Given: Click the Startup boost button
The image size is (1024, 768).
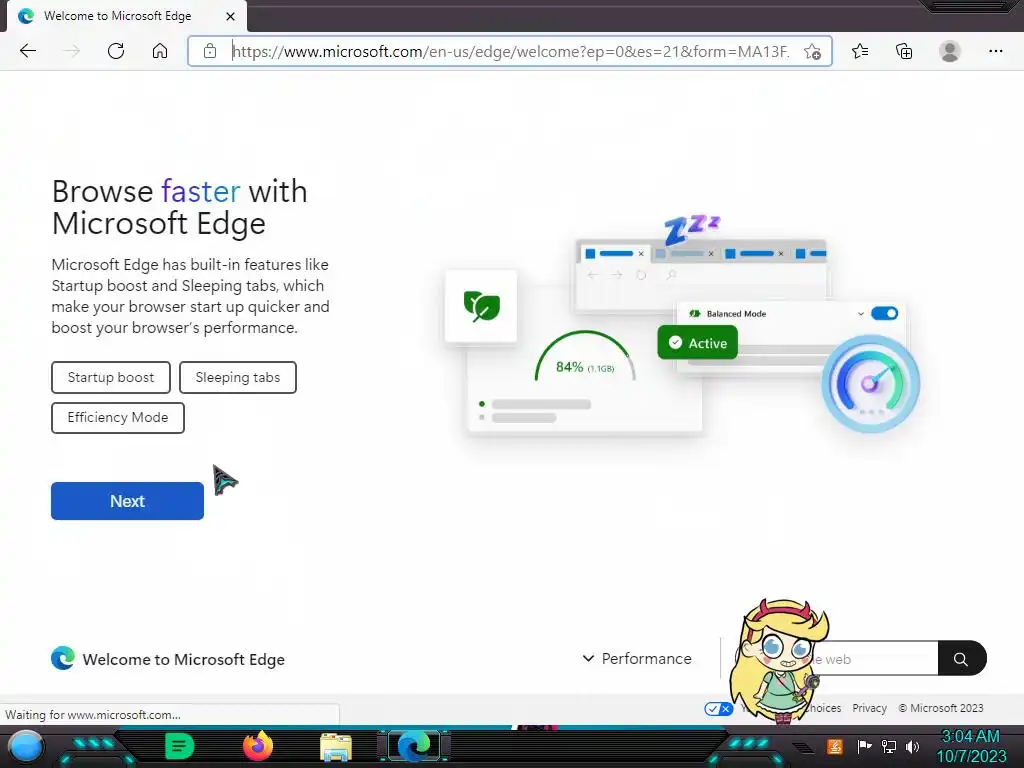Looking at the screenshot, I should pos(111,377).
